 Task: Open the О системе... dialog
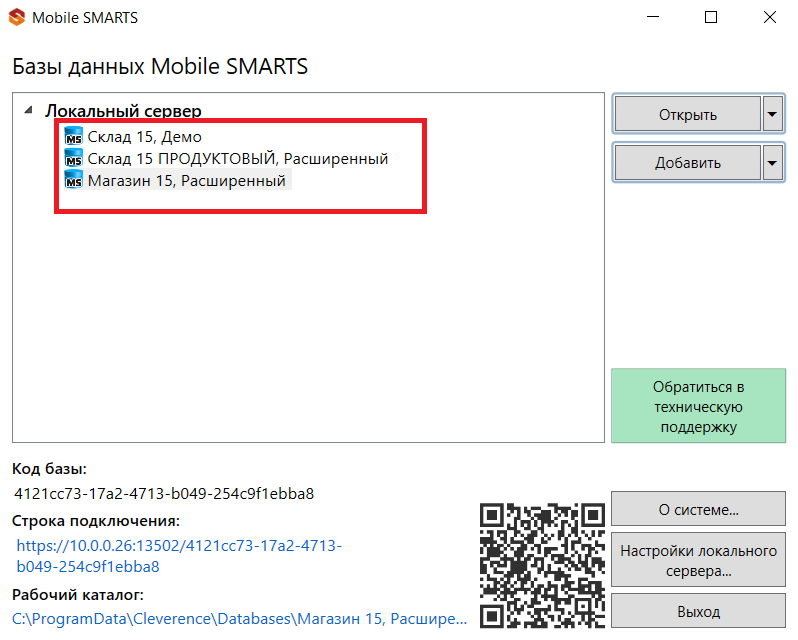click(x=698, y=509)
